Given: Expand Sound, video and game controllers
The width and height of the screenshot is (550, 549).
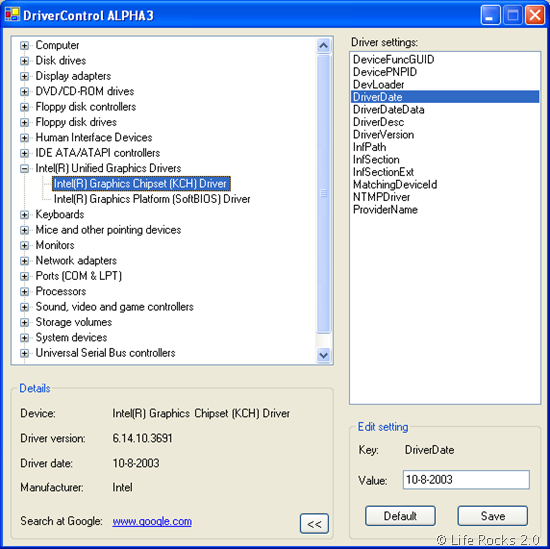Looking at the screenshot, I should 24,307.
